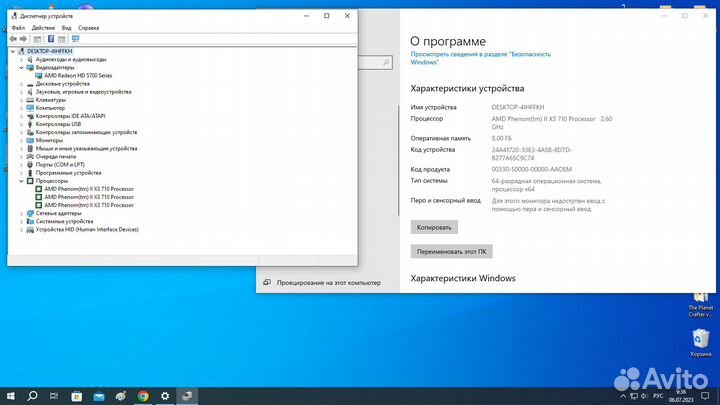Screen dimensions: 720x405
Task: Select Системные устройства
Action: click(64, 221)
